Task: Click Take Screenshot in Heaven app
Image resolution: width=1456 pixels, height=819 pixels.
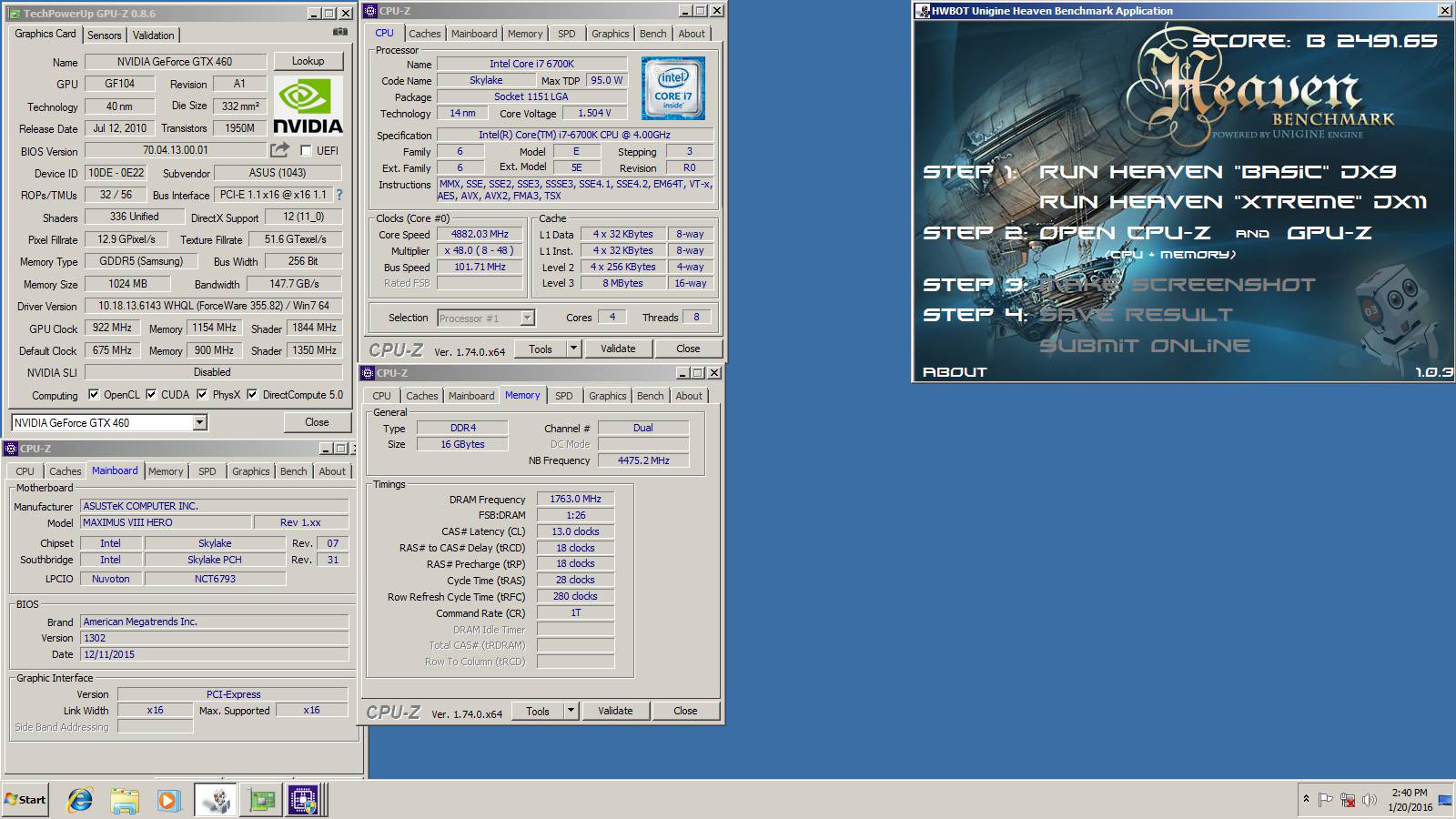Action: pos(1178,285)
